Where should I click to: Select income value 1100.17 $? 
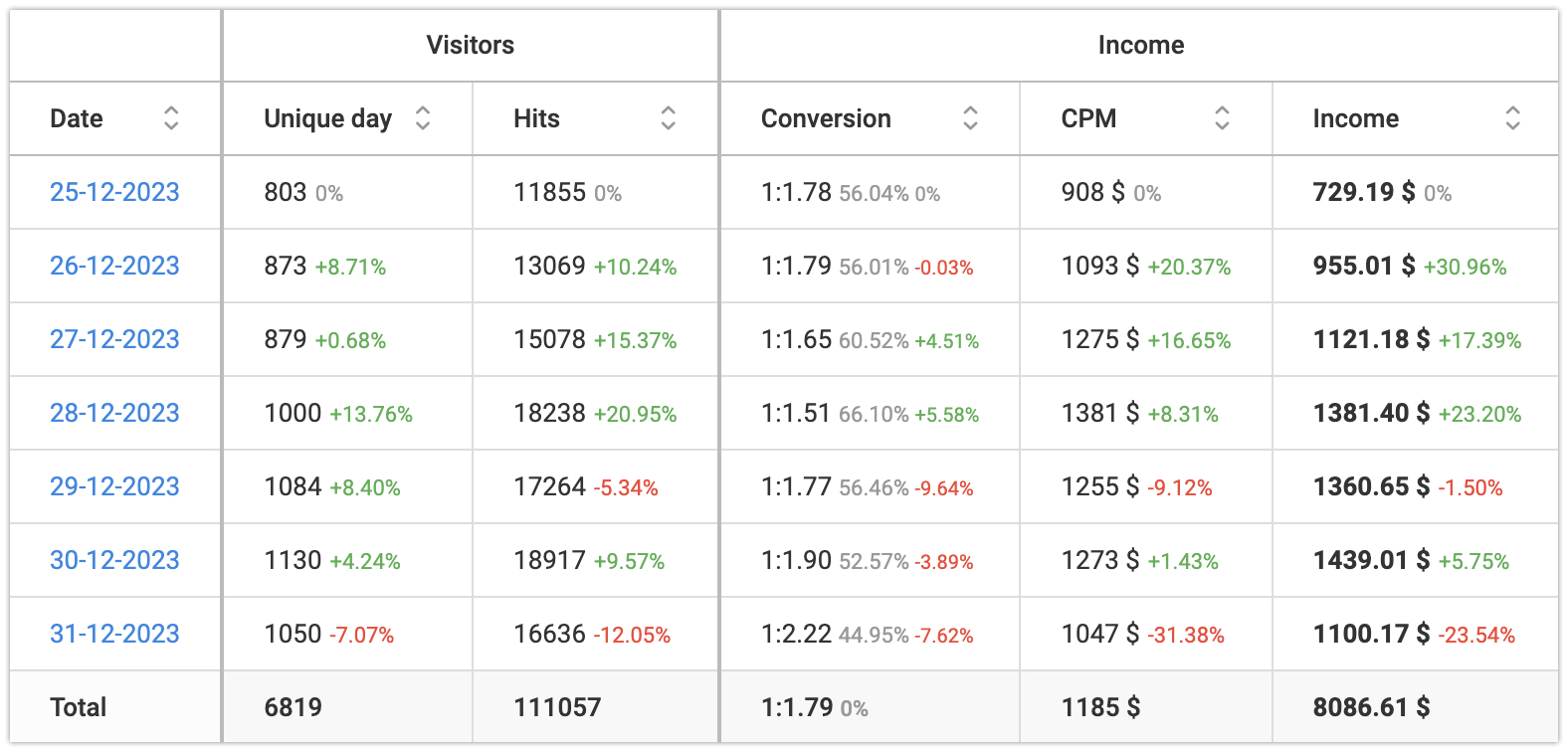click(x=1371, y=634)
